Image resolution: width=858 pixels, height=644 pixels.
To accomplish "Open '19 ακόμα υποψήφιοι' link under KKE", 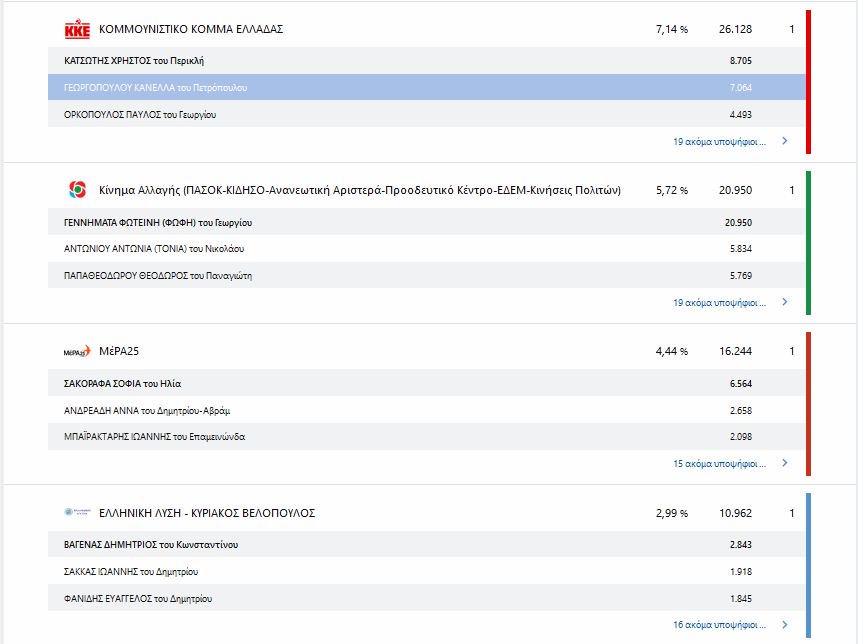I will (x=719, y=142).
